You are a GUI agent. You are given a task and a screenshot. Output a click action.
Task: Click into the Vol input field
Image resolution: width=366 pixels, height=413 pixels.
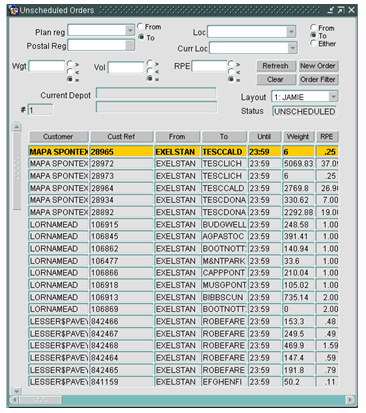pos(126,68)
